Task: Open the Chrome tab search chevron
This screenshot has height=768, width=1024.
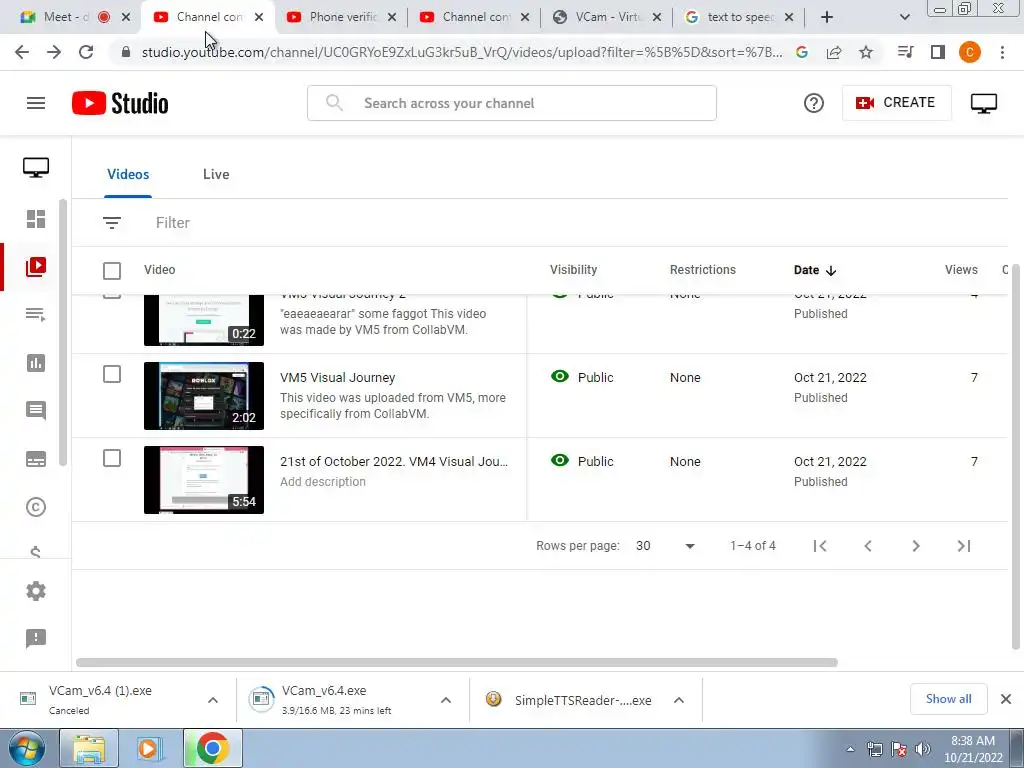Action: click(x=904, y=17)
